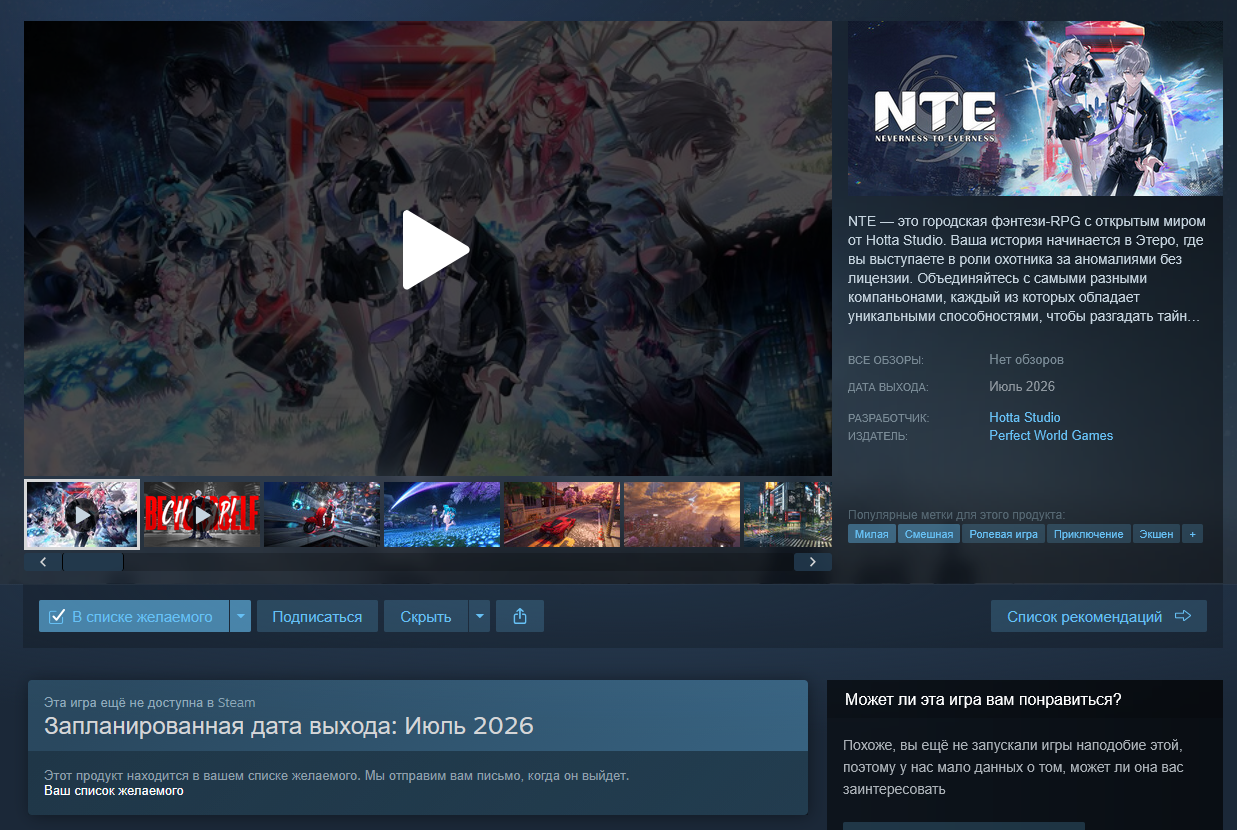The height and width of the screenshot is (830, 1237).
Task: Click the left arrow of the thumbnail strip
Action: (x=43, y=562)
